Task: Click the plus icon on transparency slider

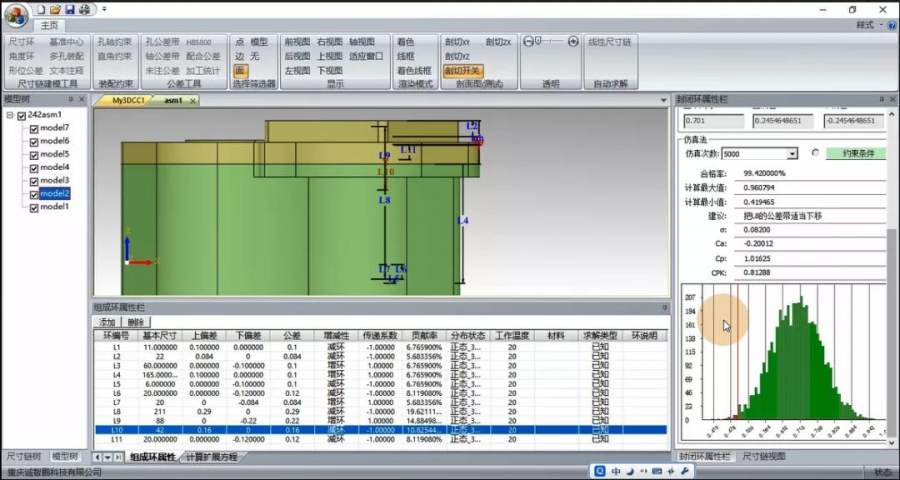Action: pos(574,42)
